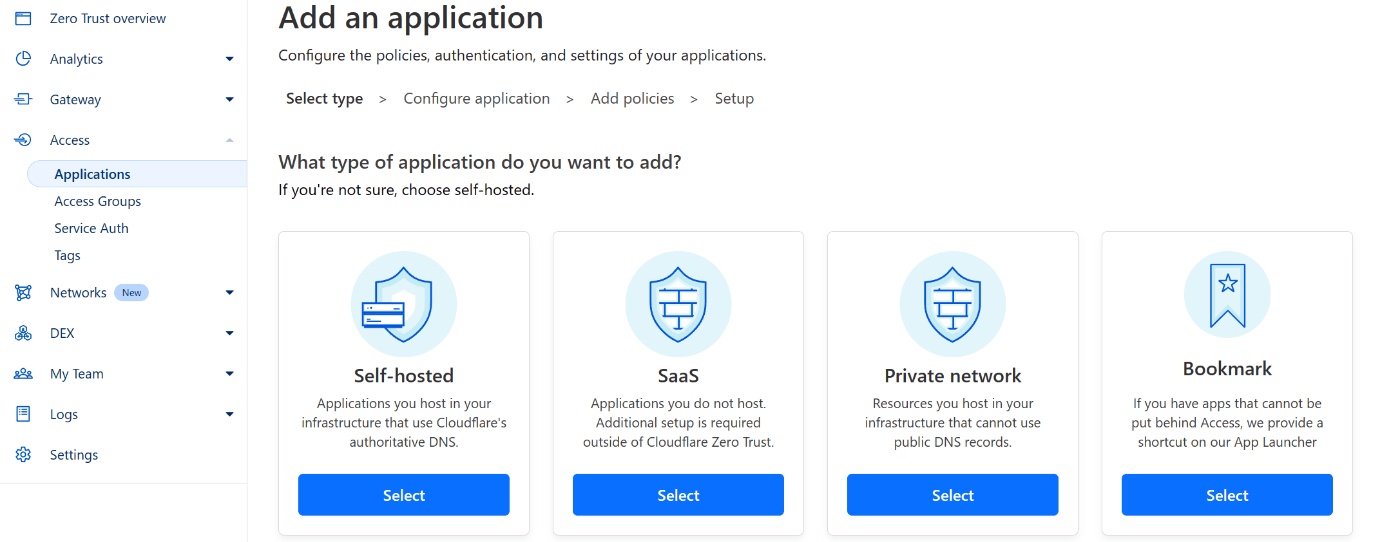Click the Logs document icon
Viewport: 1400px width, 542px height.
pos(23,414)
